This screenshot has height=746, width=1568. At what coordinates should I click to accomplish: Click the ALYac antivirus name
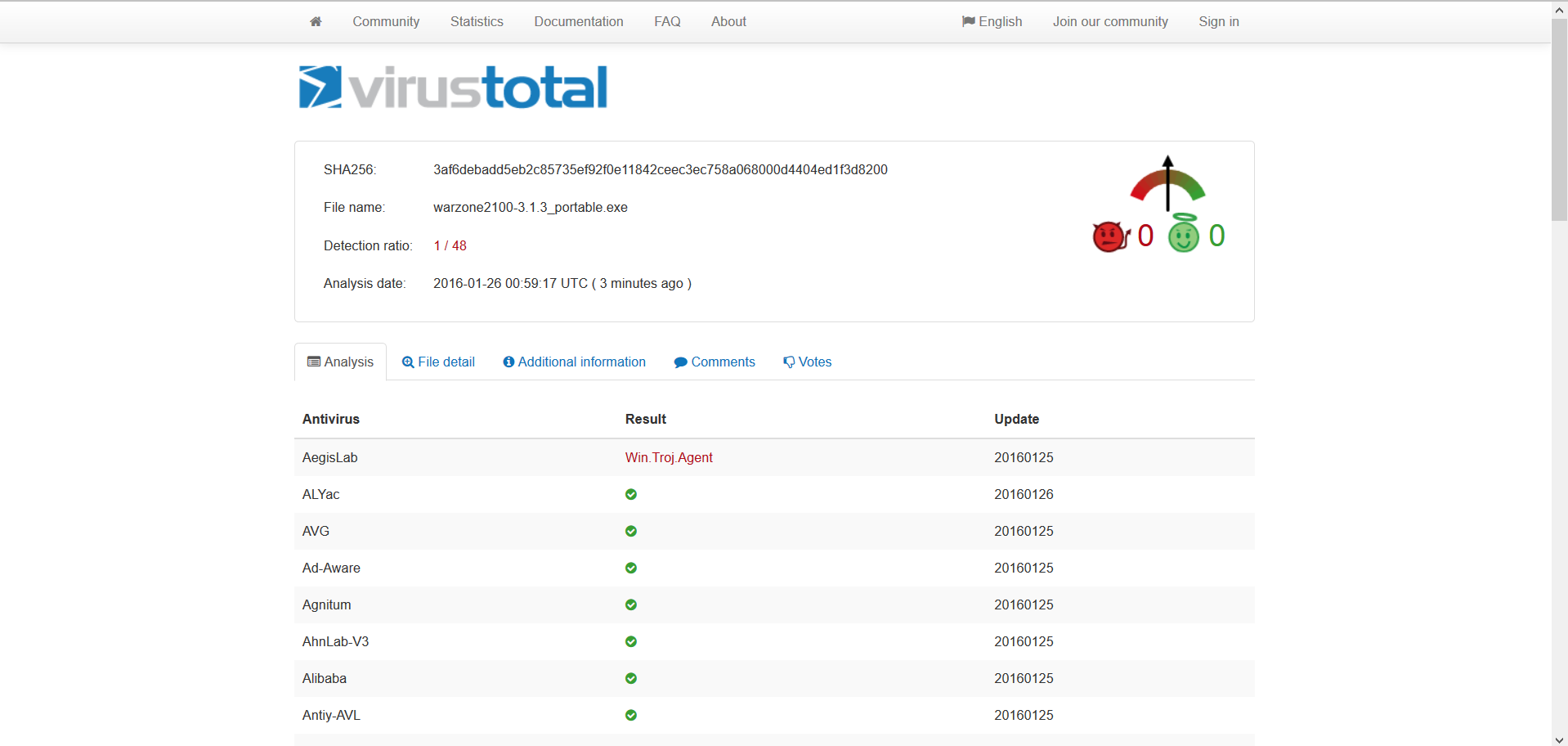(x=321, y=494)
